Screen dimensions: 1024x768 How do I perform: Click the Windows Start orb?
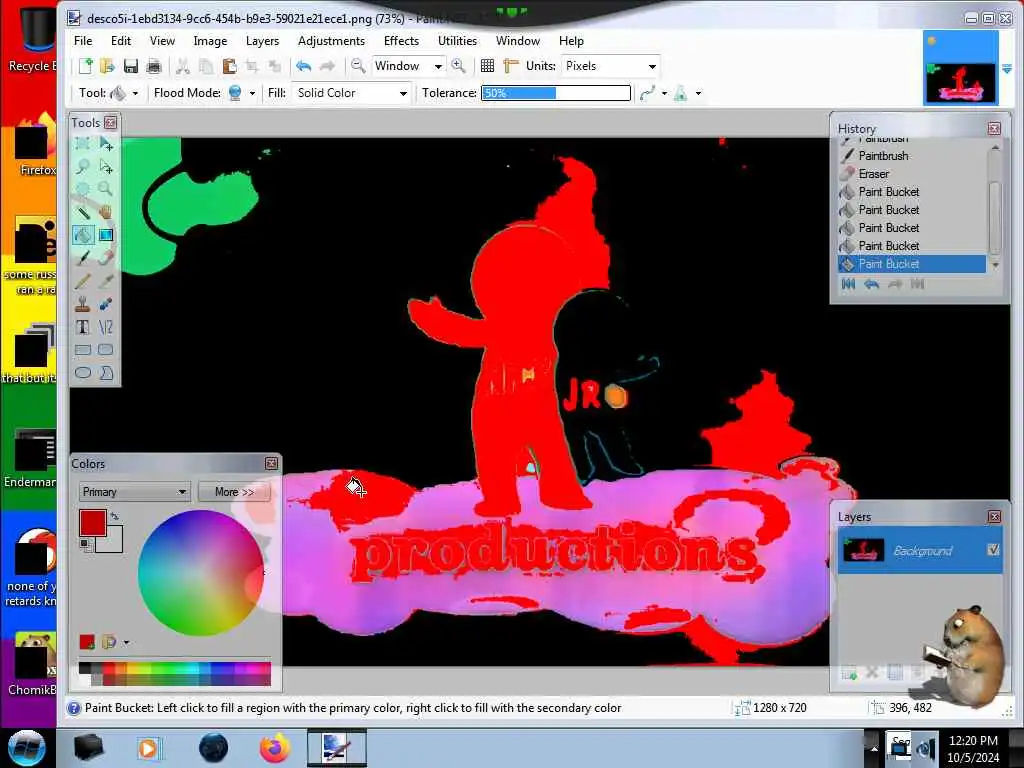[26, 748]
